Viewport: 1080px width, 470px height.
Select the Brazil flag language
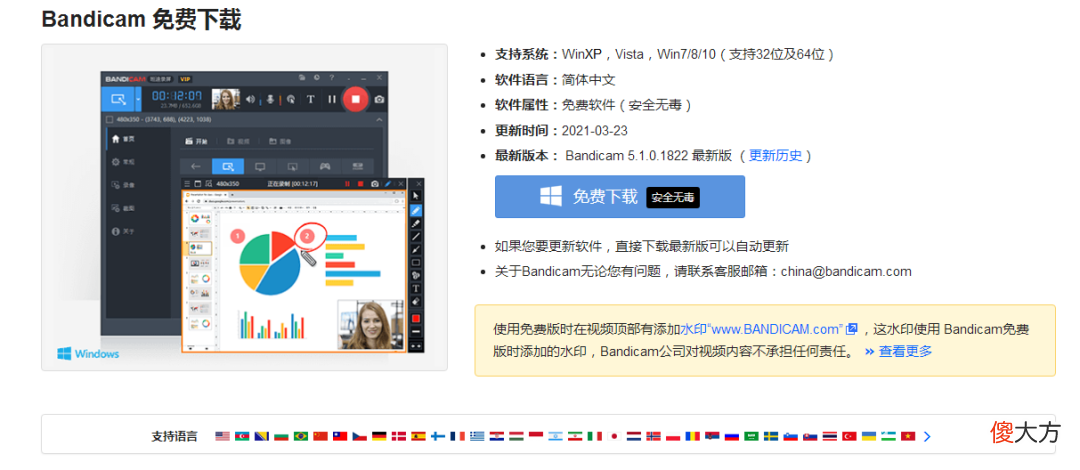[301, 436]
